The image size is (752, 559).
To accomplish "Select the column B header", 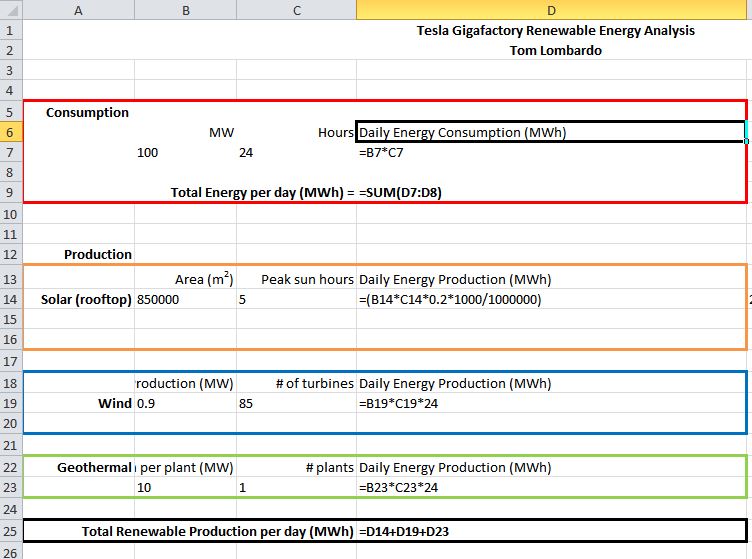I will (186, 10).
